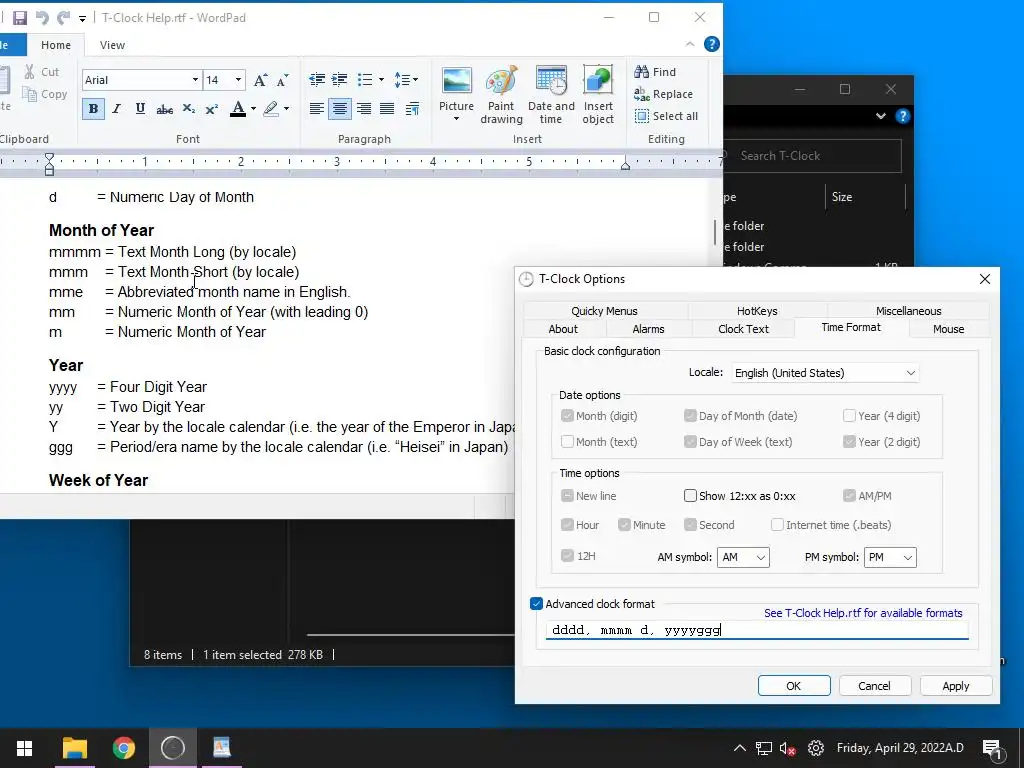Viewport: 1024px width, 768px height.
Task: Click the Grow font icon
Action: point(260,80)
